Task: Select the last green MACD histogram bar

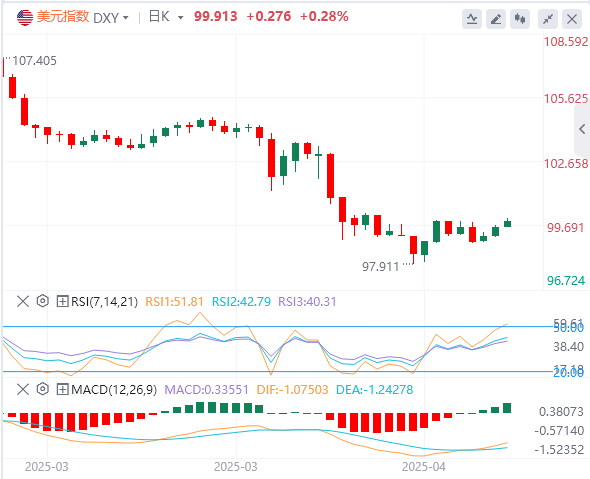Action: click(507, 408)
